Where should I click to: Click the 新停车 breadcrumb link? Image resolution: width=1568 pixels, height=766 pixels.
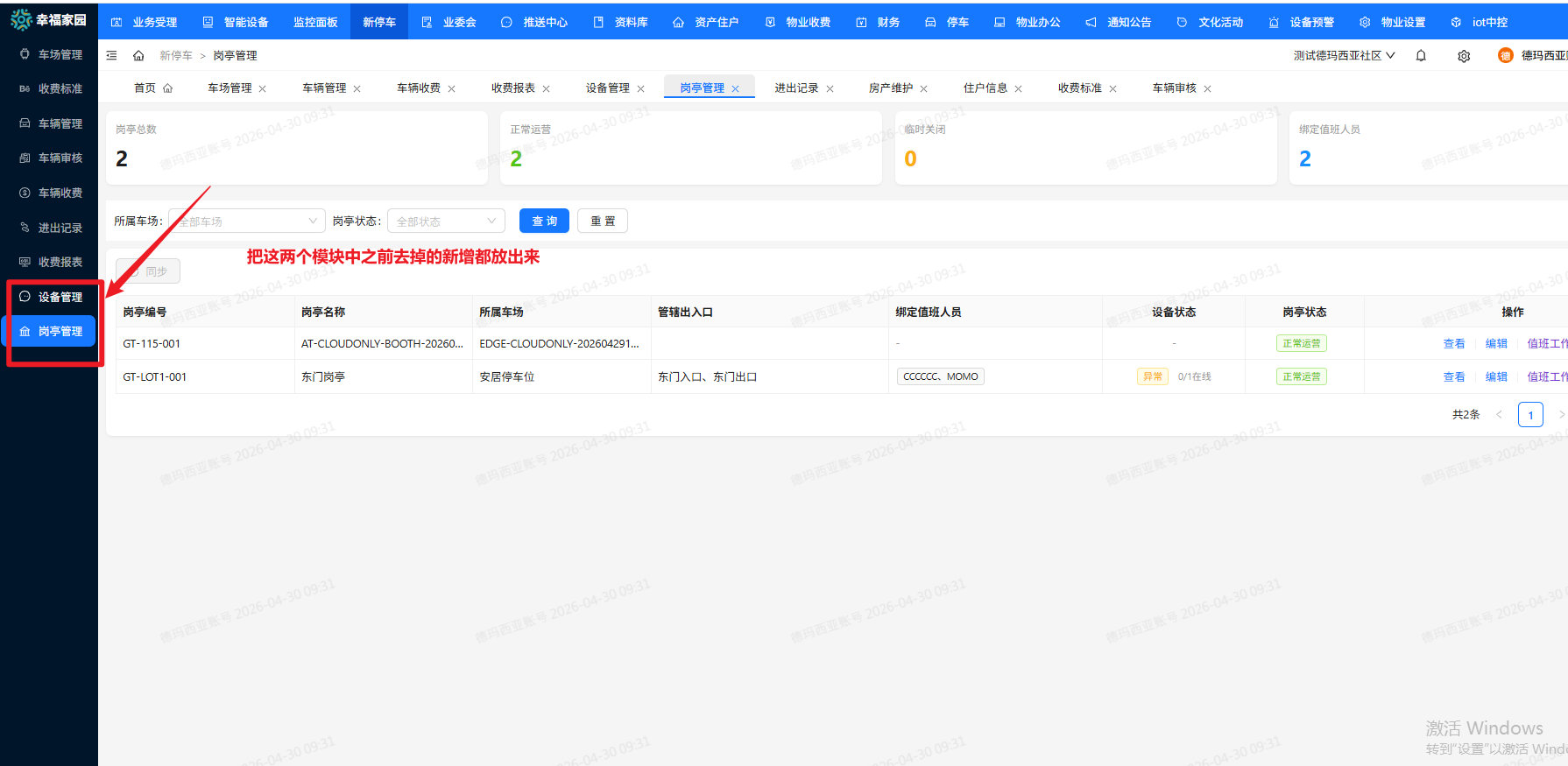[x=176, y=55]
